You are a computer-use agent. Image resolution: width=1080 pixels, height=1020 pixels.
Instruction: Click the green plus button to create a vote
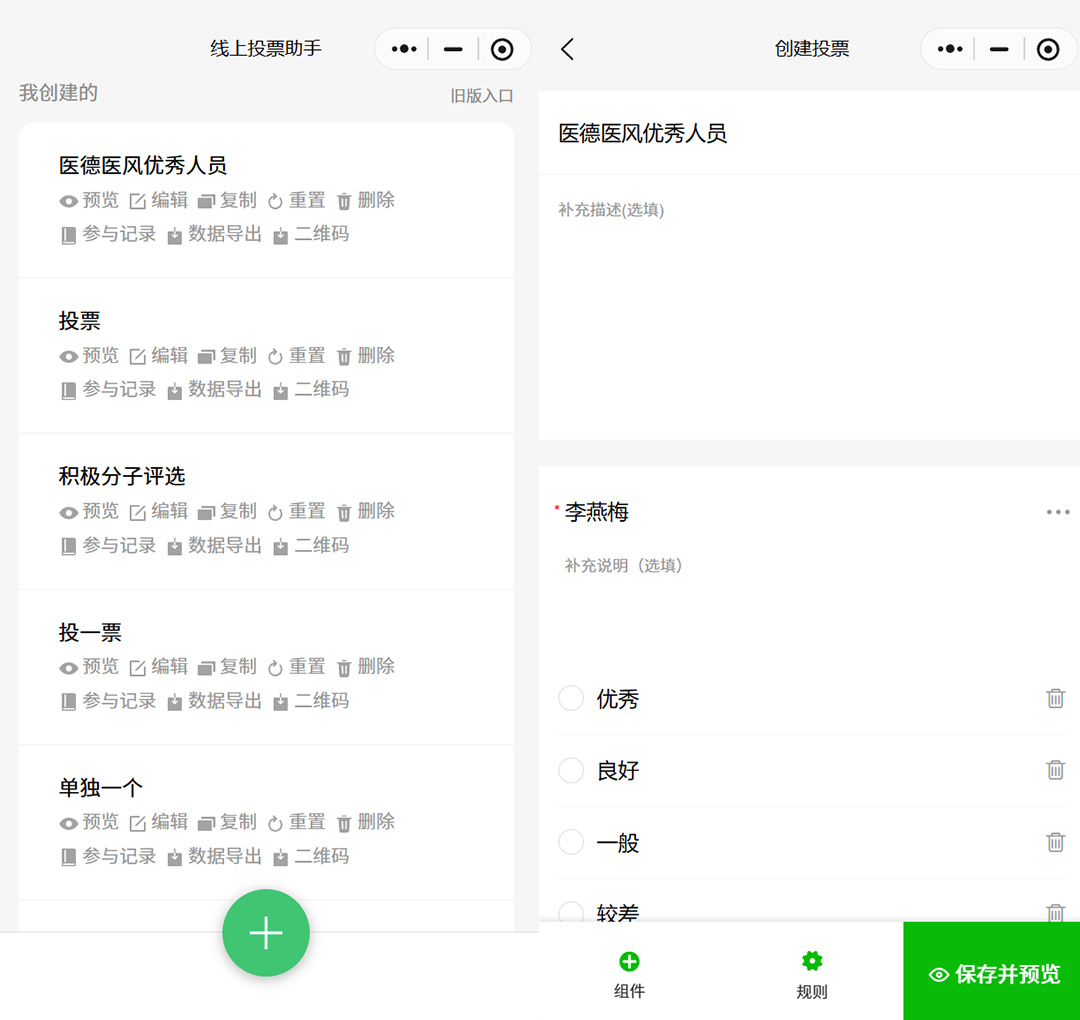[266, 933]
